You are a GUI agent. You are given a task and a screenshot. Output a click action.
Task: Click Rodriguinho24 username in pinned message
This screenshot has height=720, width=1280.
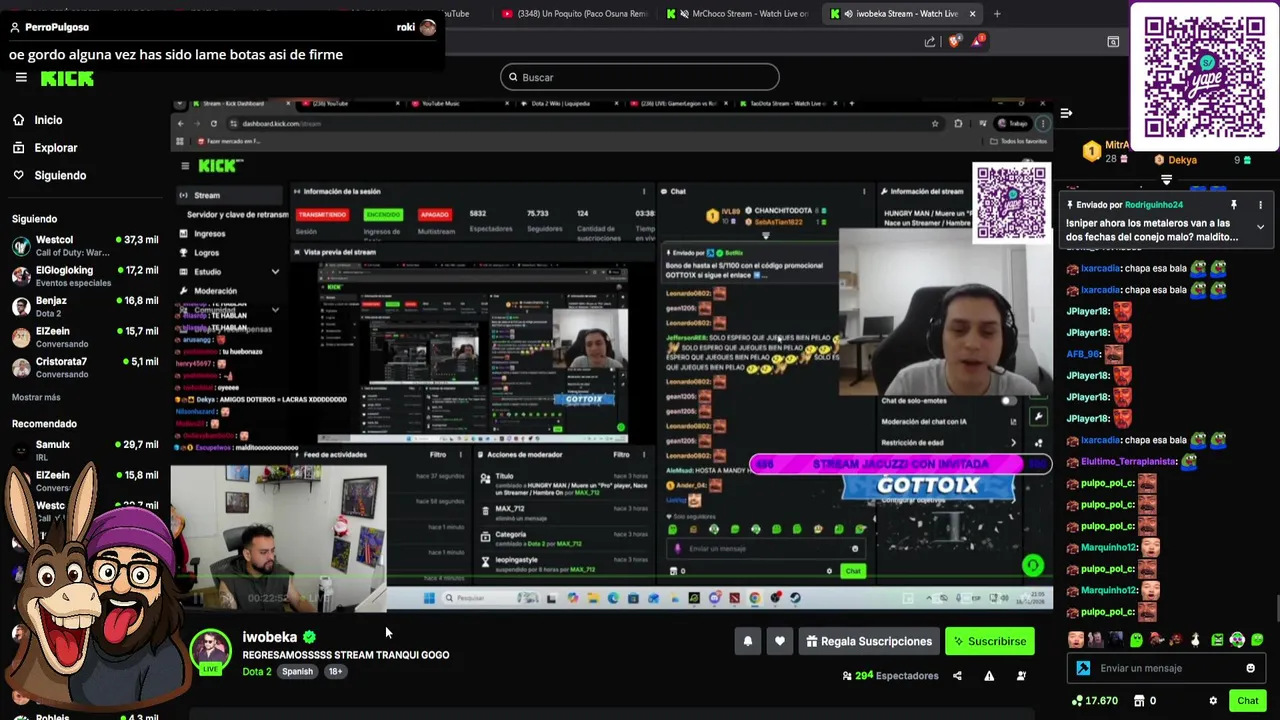[x=1153, y=205]
